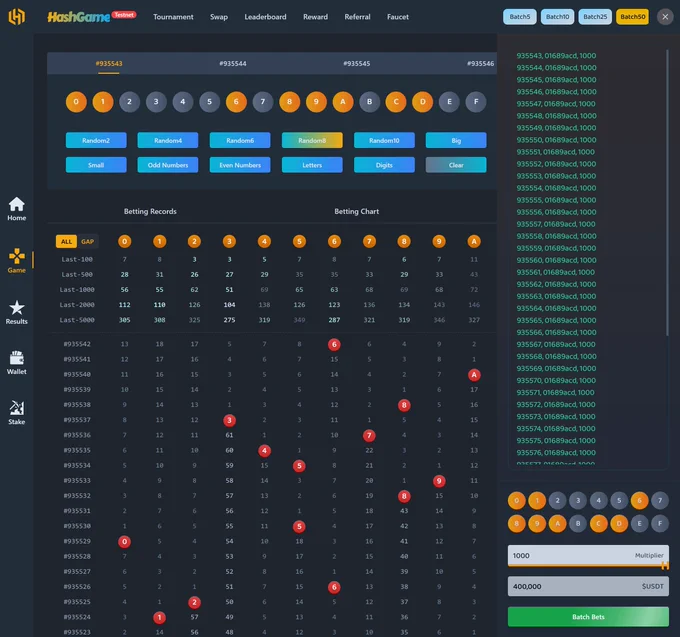Viewport: 680px width, 637px height.
Task: Click the Random4 button
Action: (x=168, y=140)
